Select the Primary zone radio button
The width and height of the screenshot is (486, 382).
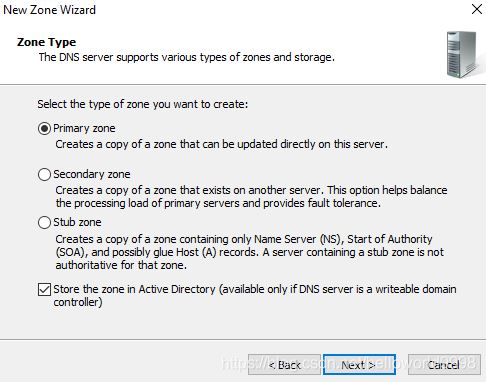[x=44, y=128]
